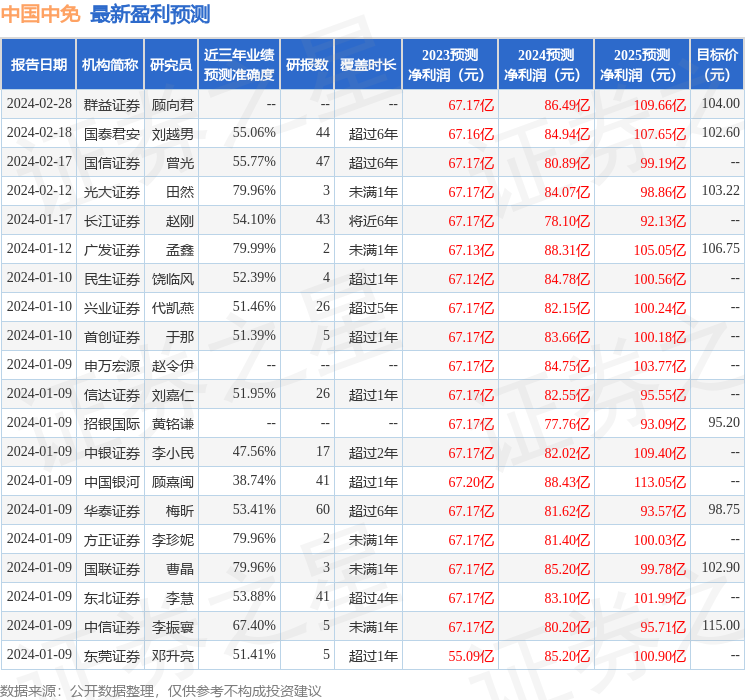
Task: Select the 中信证券 institution cell
Action: point(112,627)
